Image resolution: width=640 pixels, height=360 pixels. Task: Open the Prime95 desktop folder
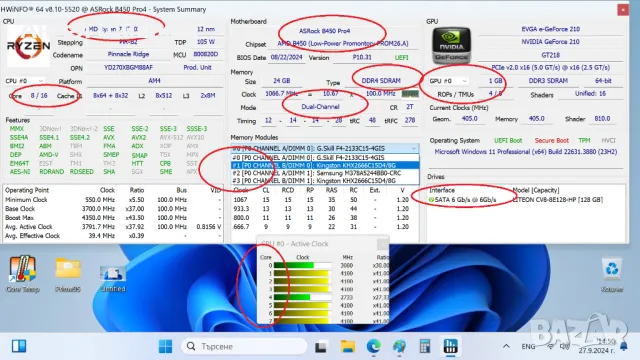pyautogui.click(x=68, y=274)
